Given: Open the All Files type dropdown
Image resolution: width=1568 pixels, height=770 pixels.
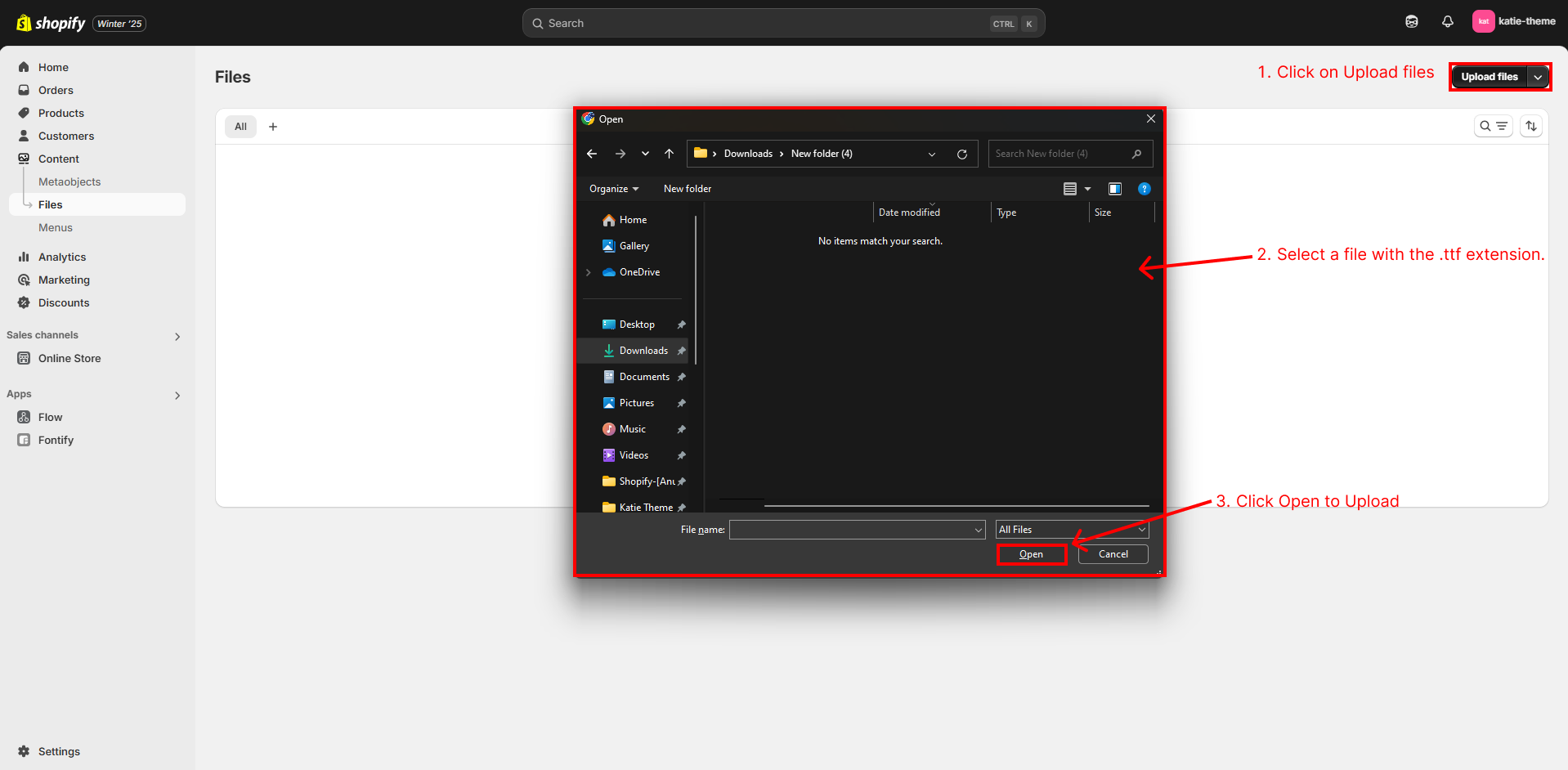Looking at the screenshot, I should pos(1071,530).
